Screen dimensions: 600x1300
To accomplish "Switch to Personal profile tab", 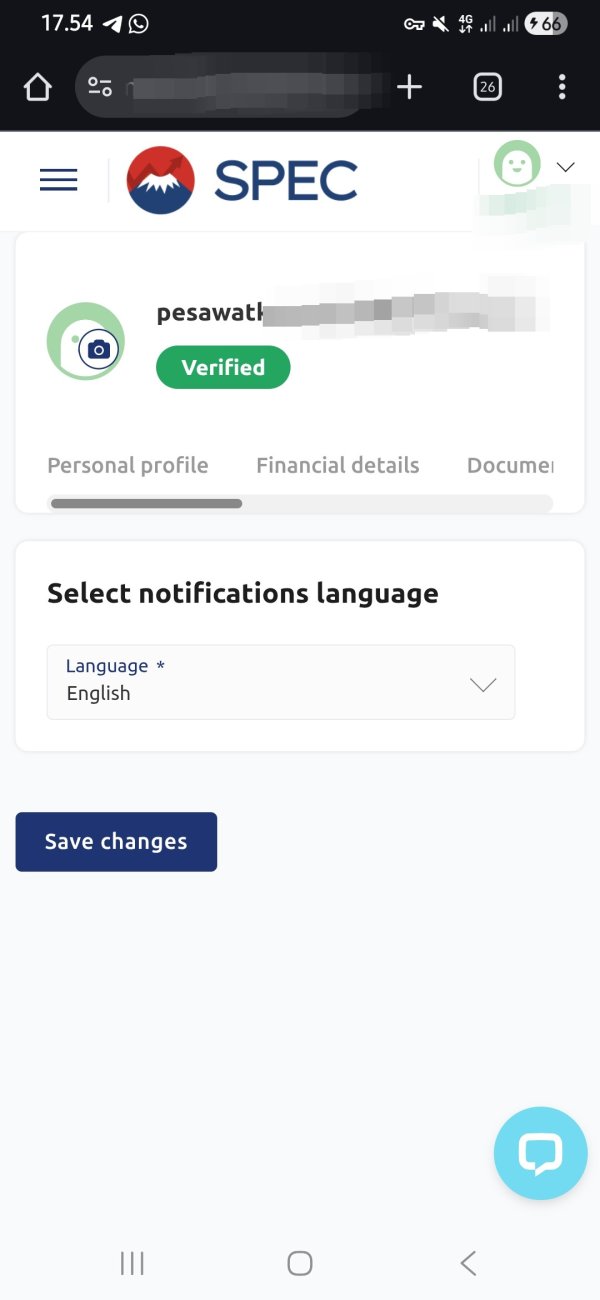I will click(128, 465).
